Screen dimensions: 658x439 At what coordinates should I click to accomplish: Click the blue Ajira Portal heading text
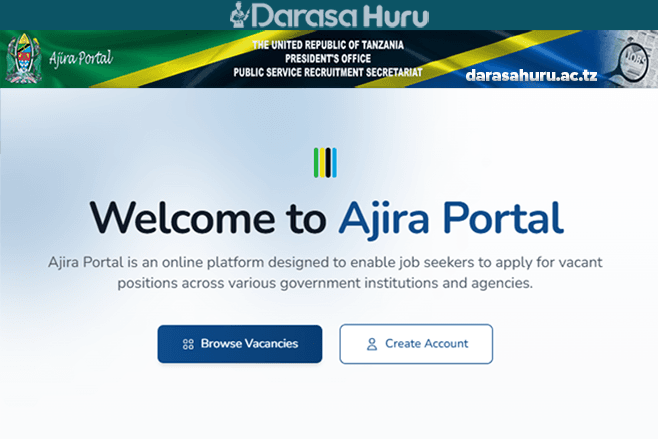(450, 217)
